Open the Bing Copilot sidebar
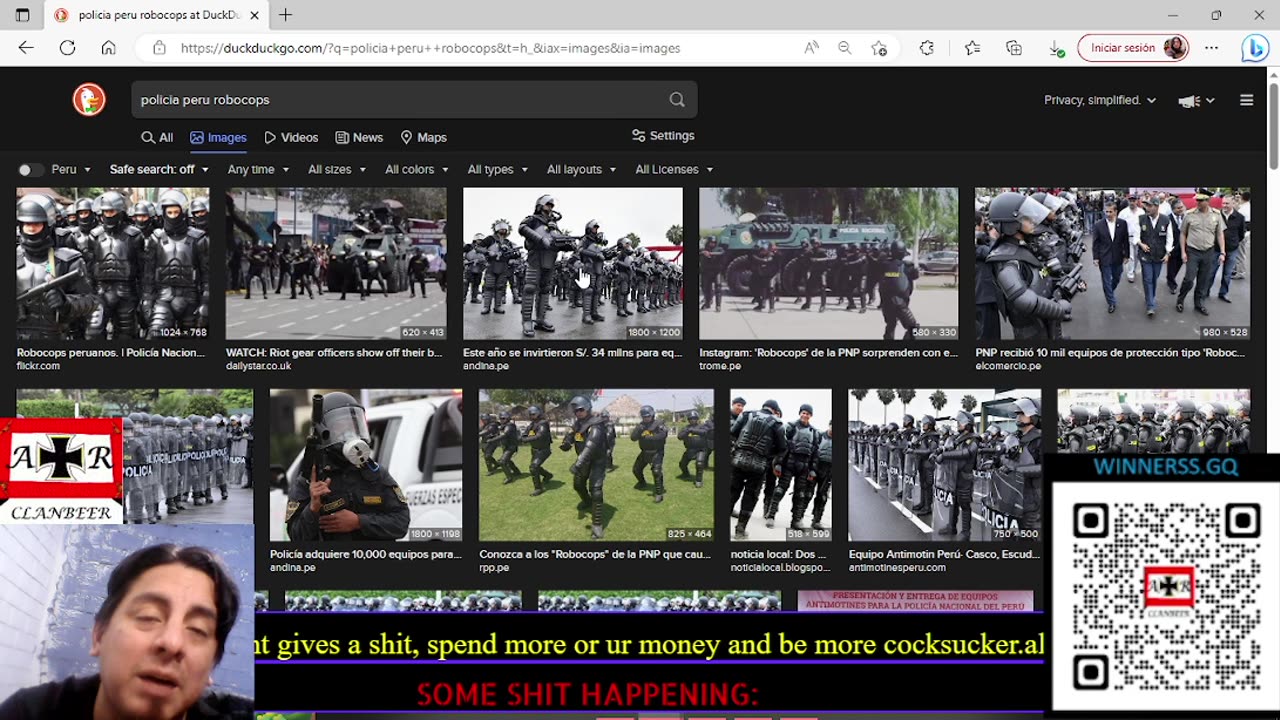Viewport: 1280px width, 720px height. click(1254, 48)
